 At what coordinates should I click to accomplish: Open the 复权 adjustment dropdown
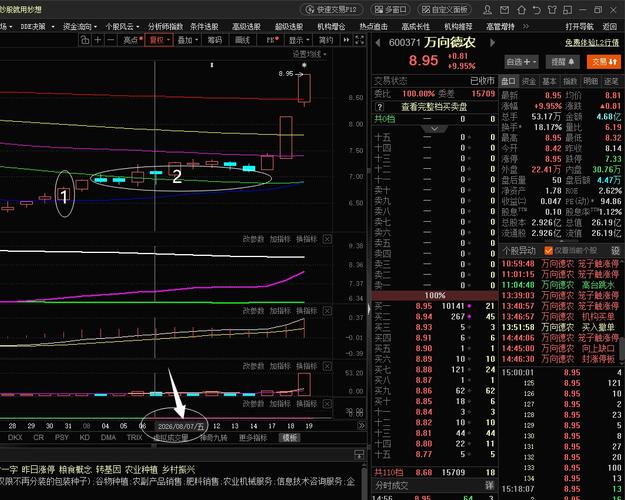pos(159,40)
